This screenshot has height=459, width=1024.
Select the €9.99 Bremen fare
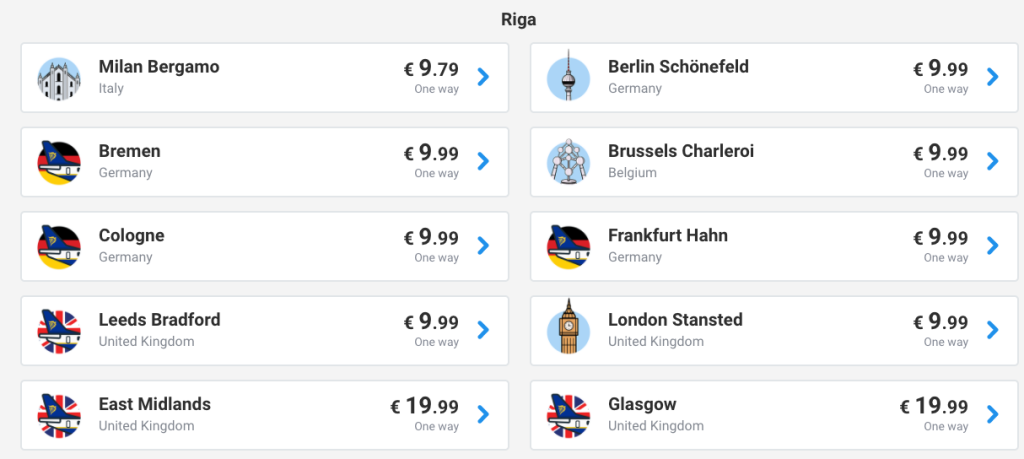tap(431, 154)
